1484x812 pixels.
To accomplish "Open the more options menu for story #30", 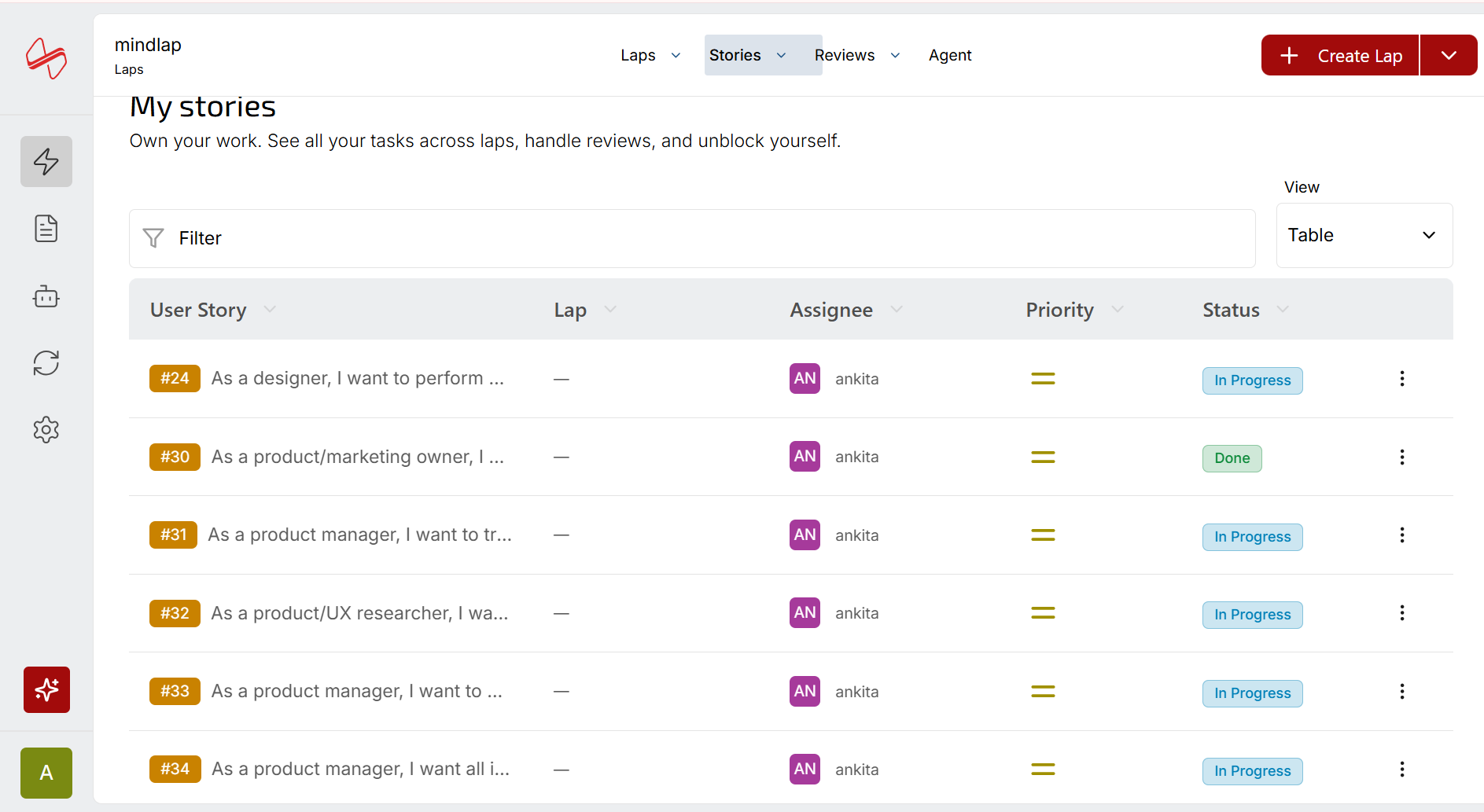I will (x=1401, y=457).
